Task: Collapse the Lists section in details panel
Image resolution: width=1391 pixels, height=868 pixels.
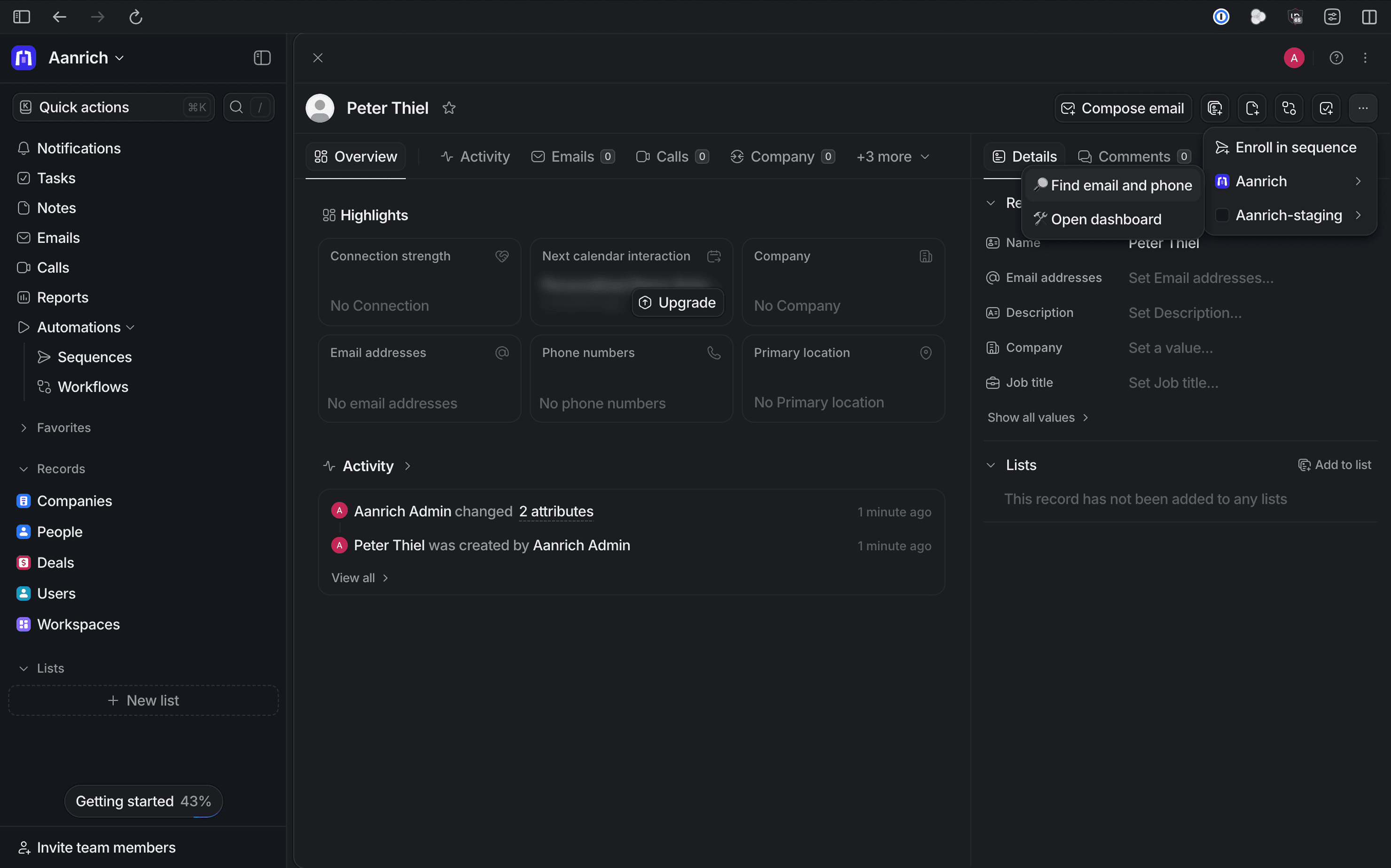Action: pyautogui.click(x=991, y=465)
